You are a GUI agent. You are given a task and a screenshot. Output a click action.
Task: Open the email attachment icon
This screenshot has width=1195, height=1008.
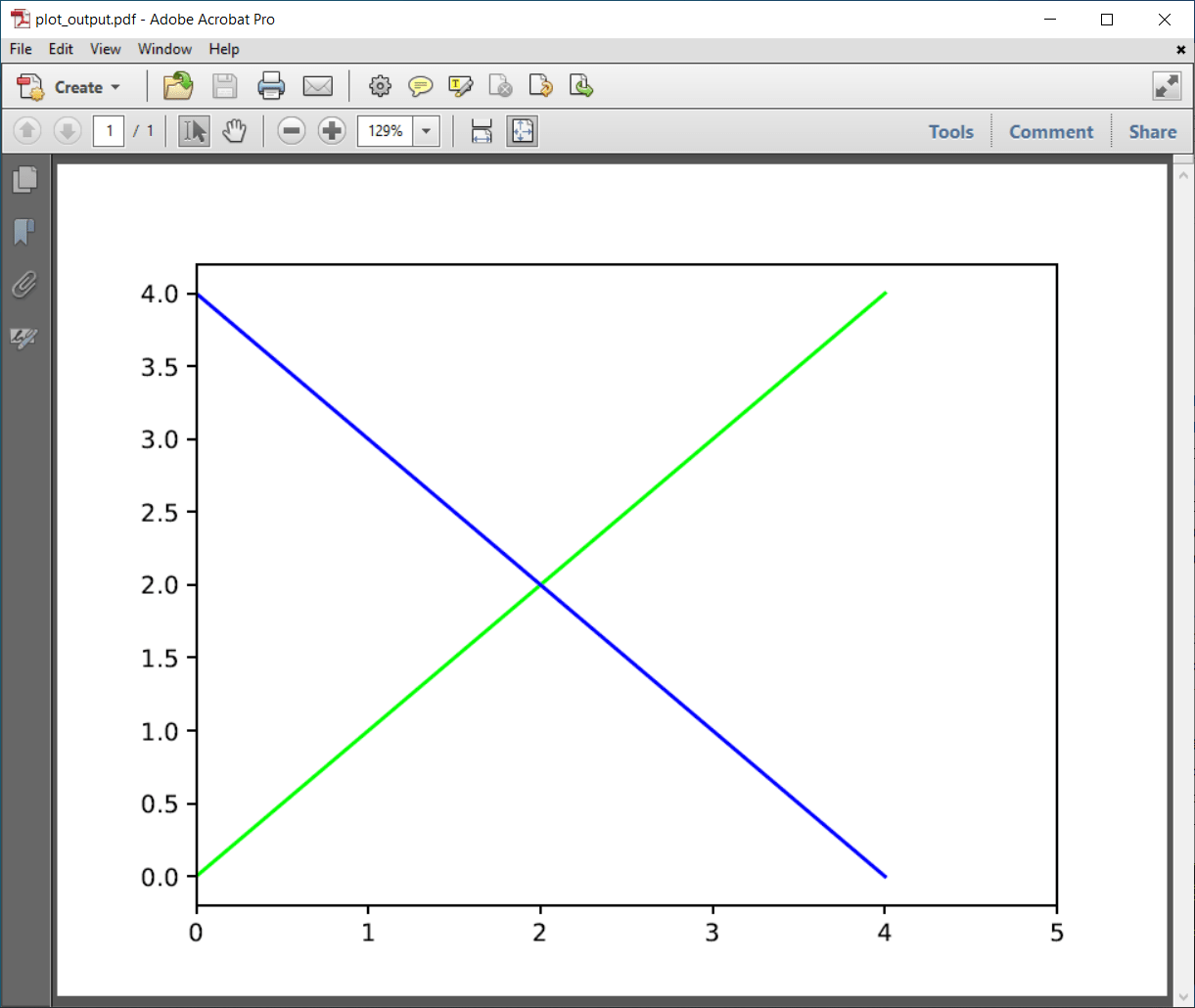(x=317, y=86)
